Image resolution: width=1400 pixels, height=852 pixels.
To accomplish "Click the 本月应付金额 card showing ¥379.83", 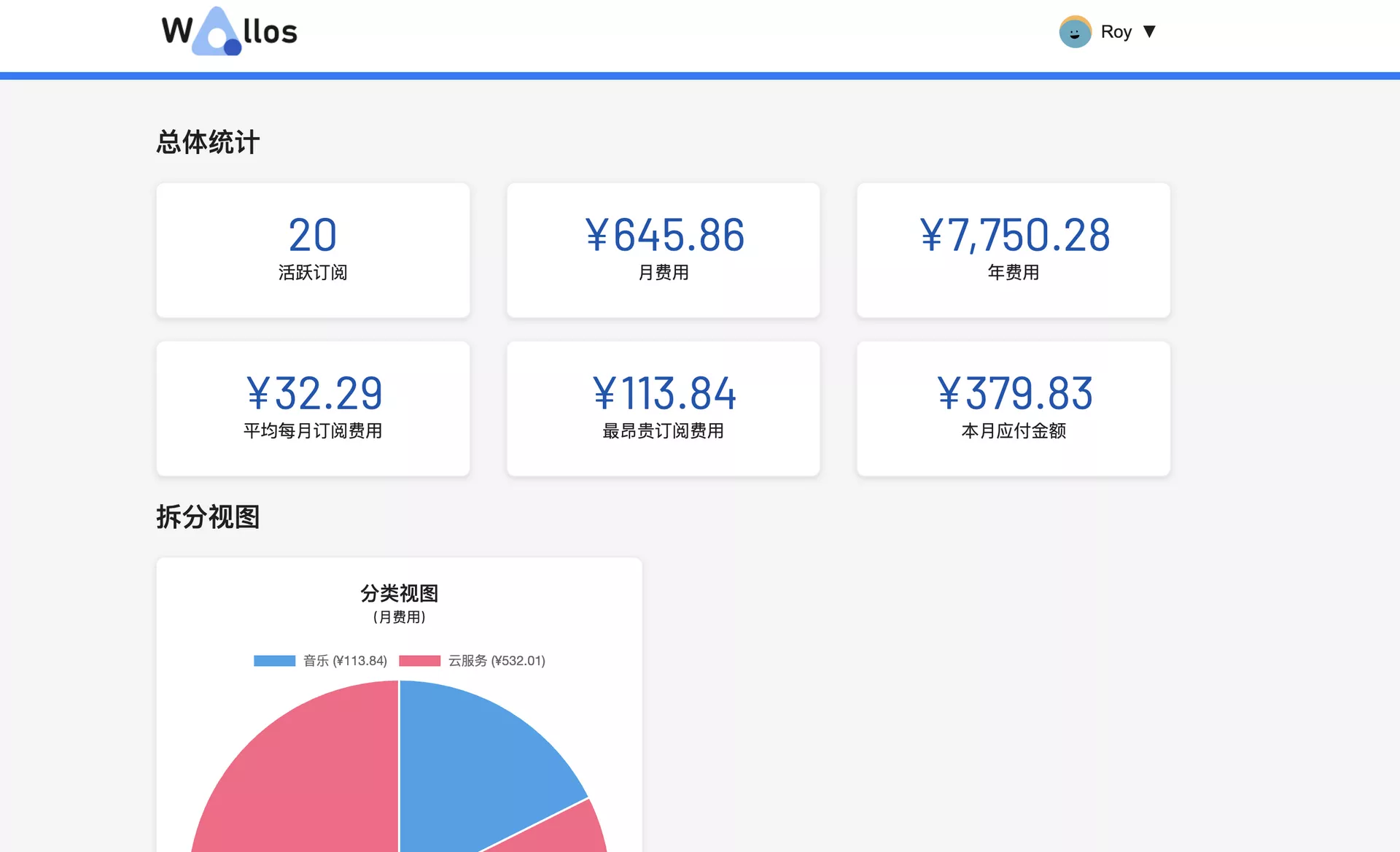I will [x=1013, y=408].
